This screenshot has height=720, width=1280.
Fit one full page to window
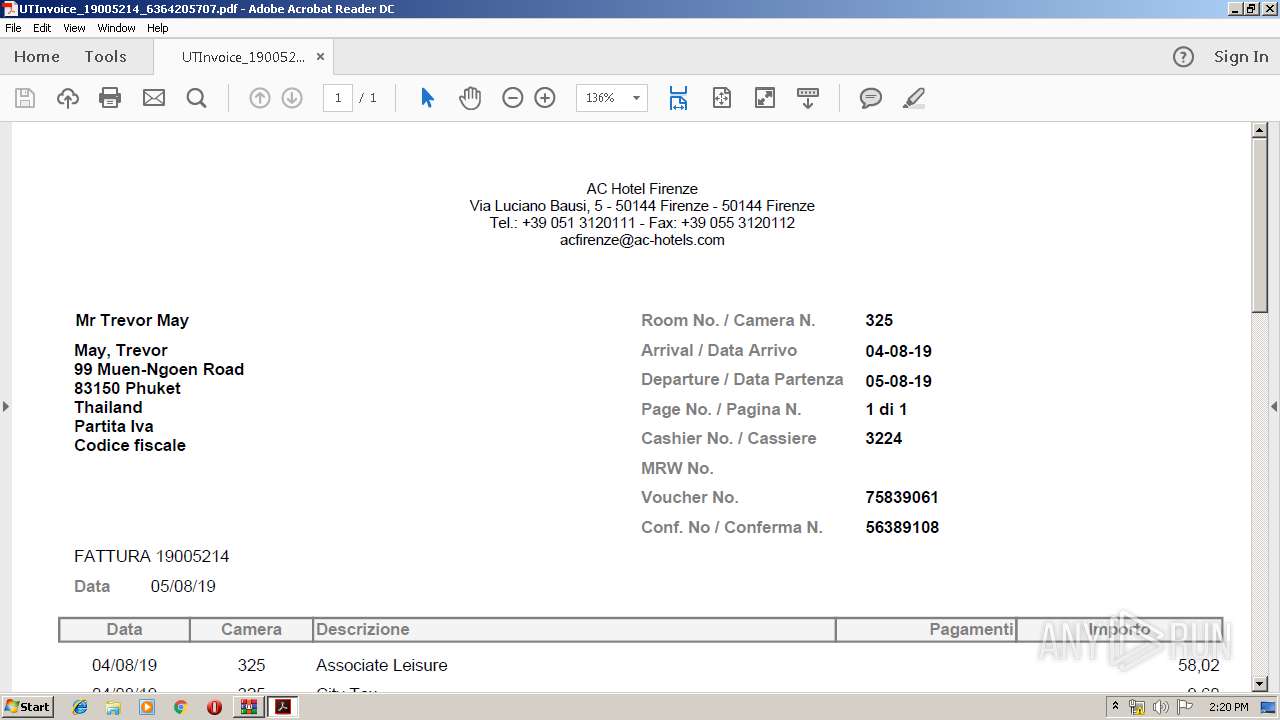coord(722,98)
